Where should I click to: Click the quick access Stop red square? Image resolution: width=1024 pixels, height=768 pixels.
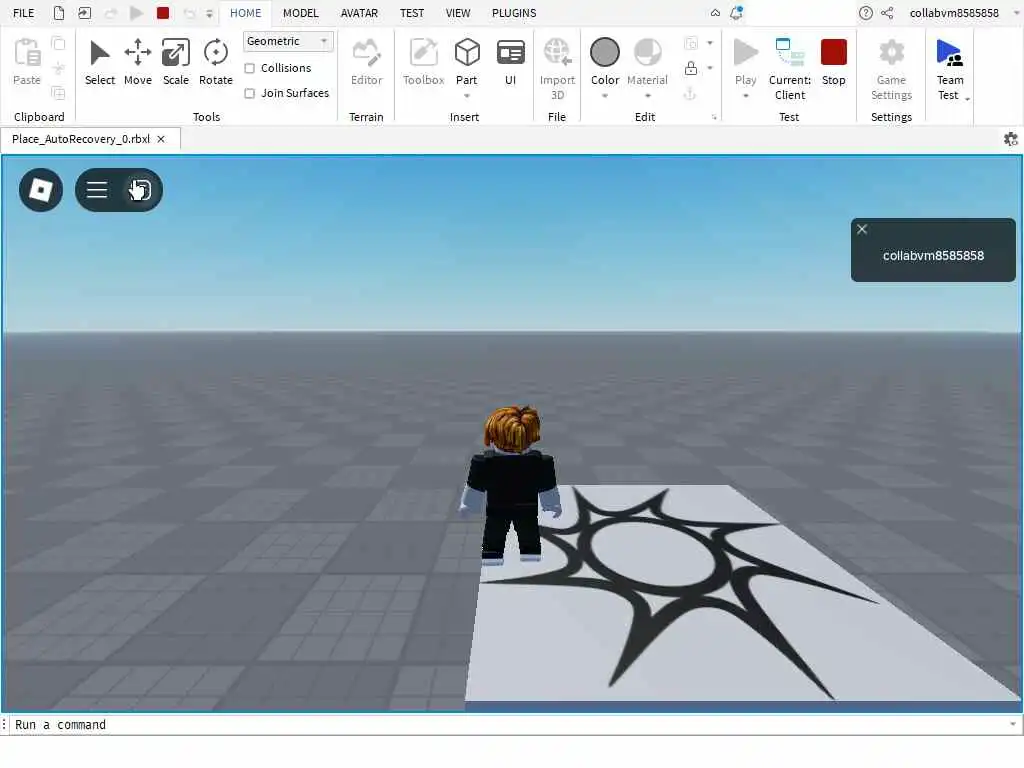pyautogui.click(x=163, y=13)
